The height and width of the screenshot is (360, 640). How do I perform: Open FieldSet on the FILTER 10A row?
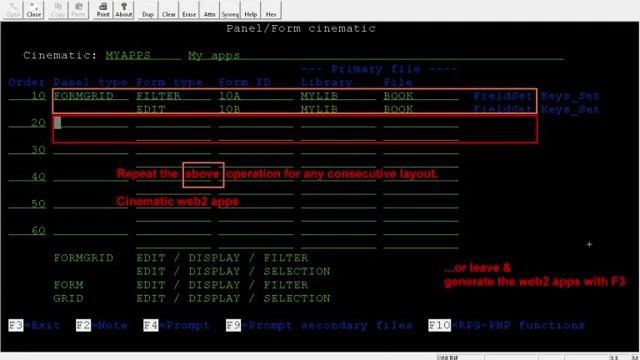coord(503,96)
